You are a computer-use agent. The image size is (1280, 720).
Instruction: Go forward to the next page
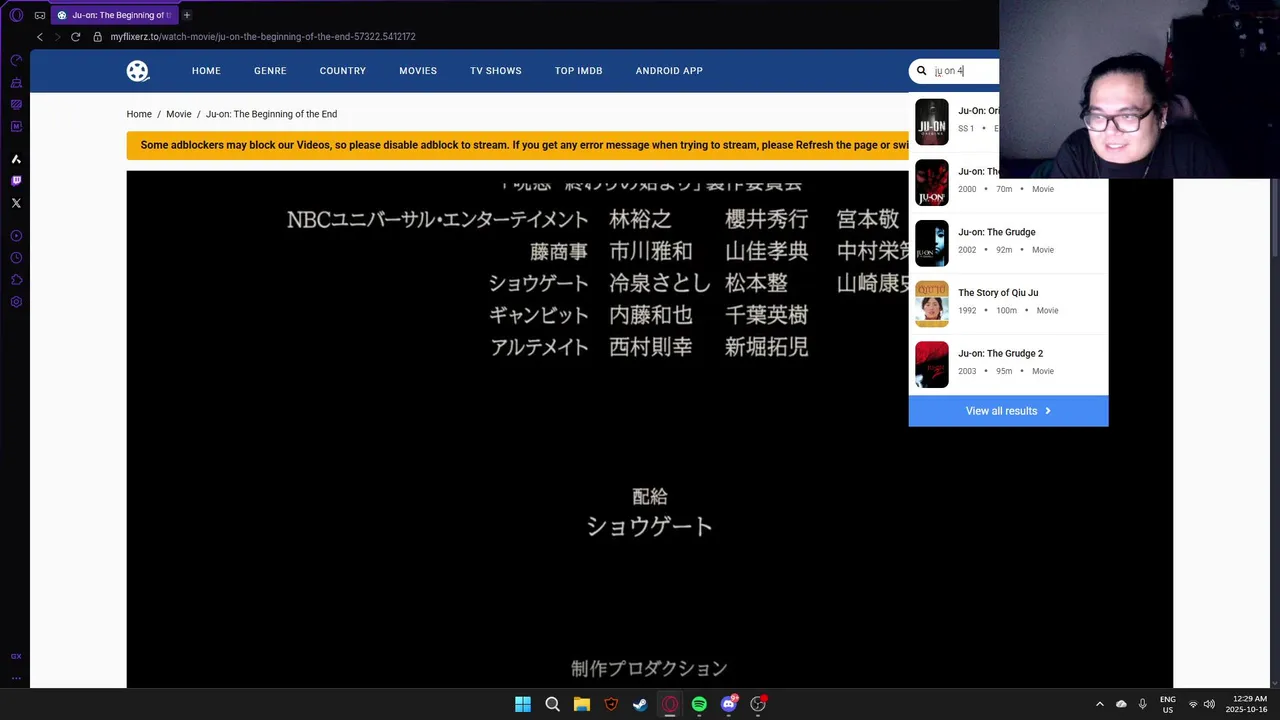tap(57, 37)
